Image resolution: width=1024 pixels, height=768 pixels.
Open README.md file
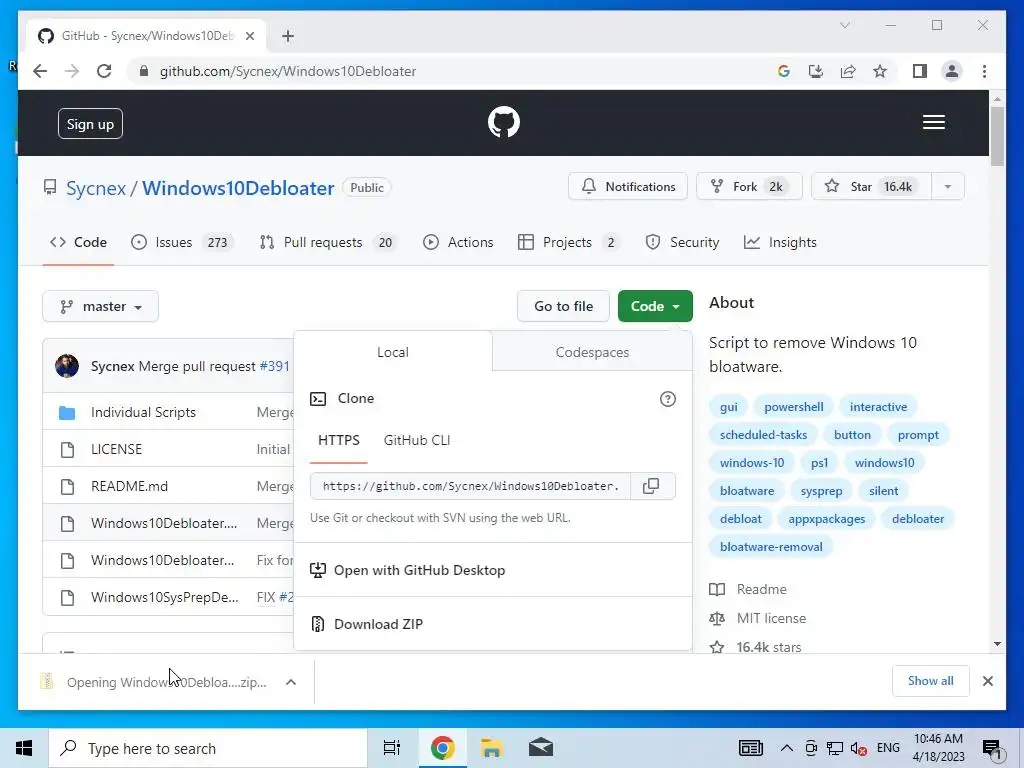129,487
